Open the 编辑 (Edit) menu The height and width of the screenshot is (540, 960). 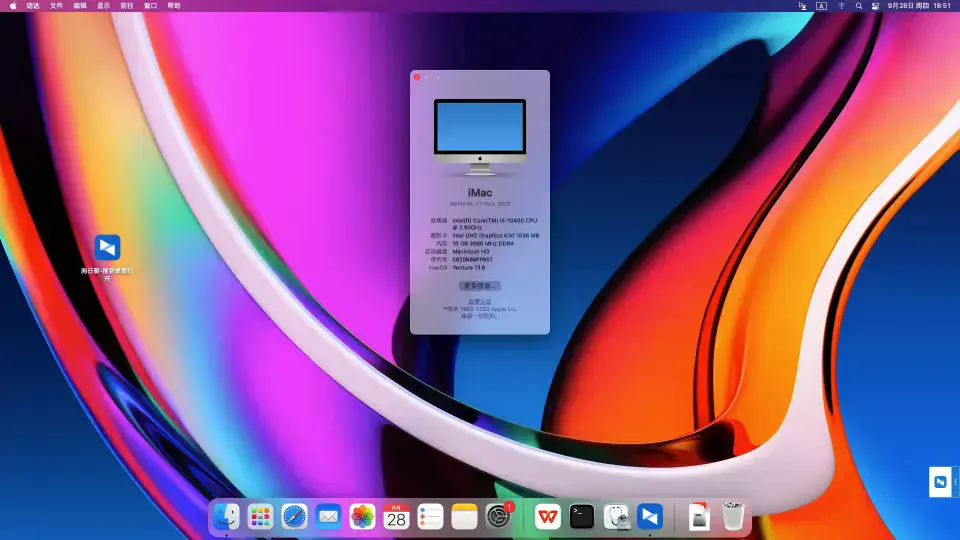tap(80, 6)
